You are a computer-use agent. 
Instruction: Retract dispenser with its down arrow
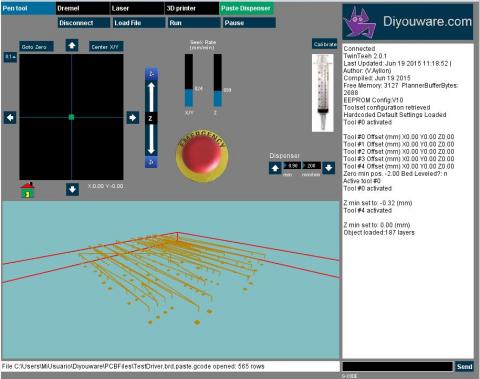pyautogui.click(x=329, y=168)
